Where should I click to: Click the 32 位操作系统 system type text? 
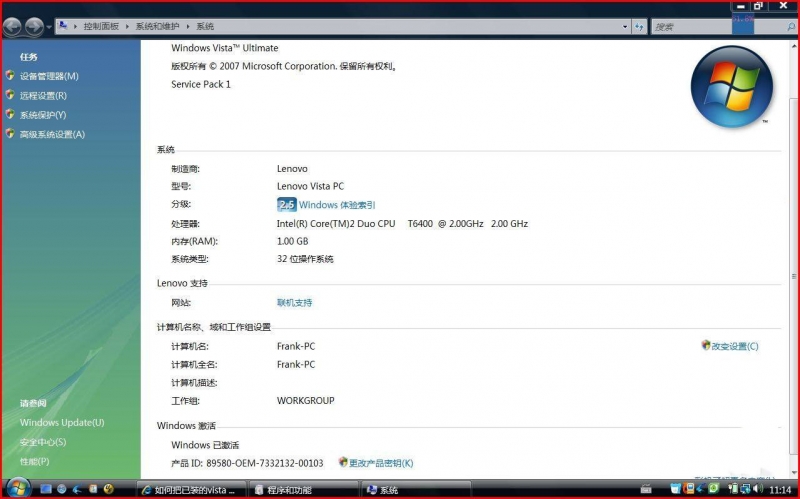click(x=305, y=259)
